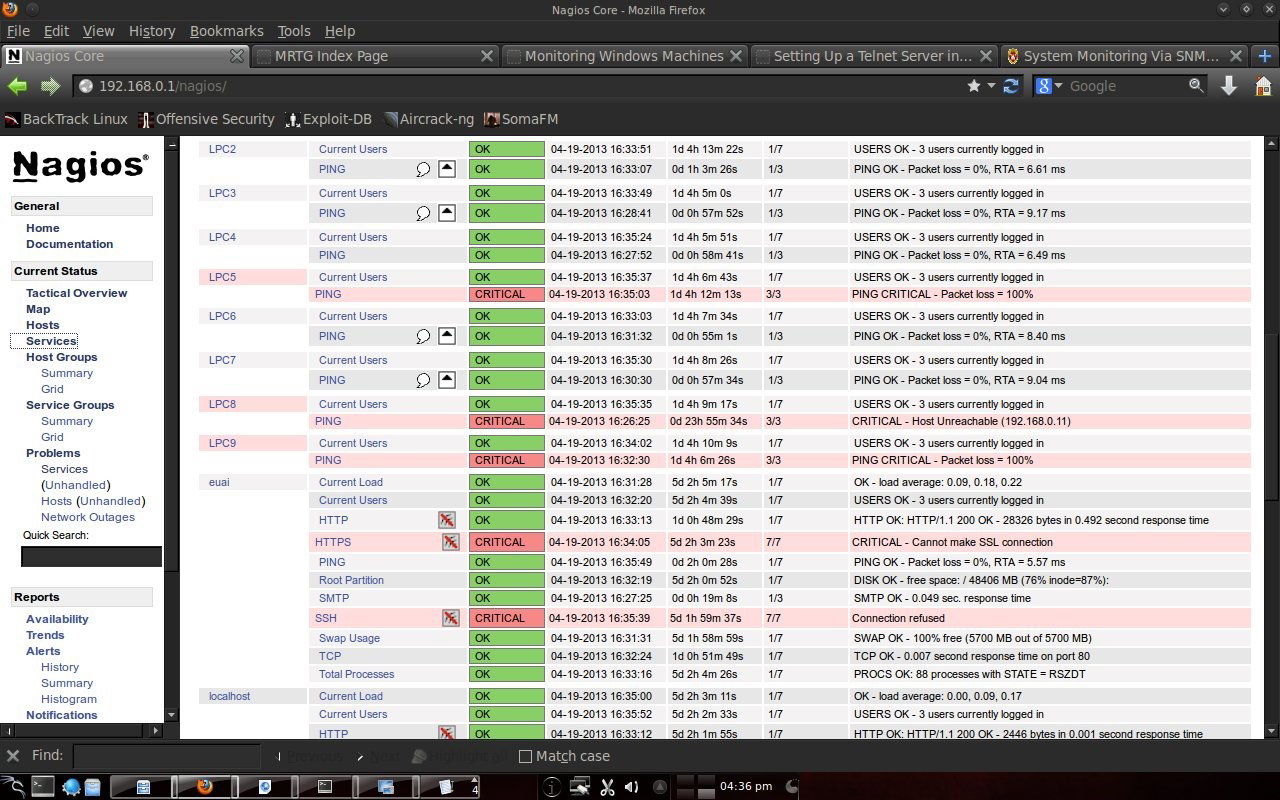Open the LPC5 host link
Viewport: 1280px width, 800px height.
222,277
